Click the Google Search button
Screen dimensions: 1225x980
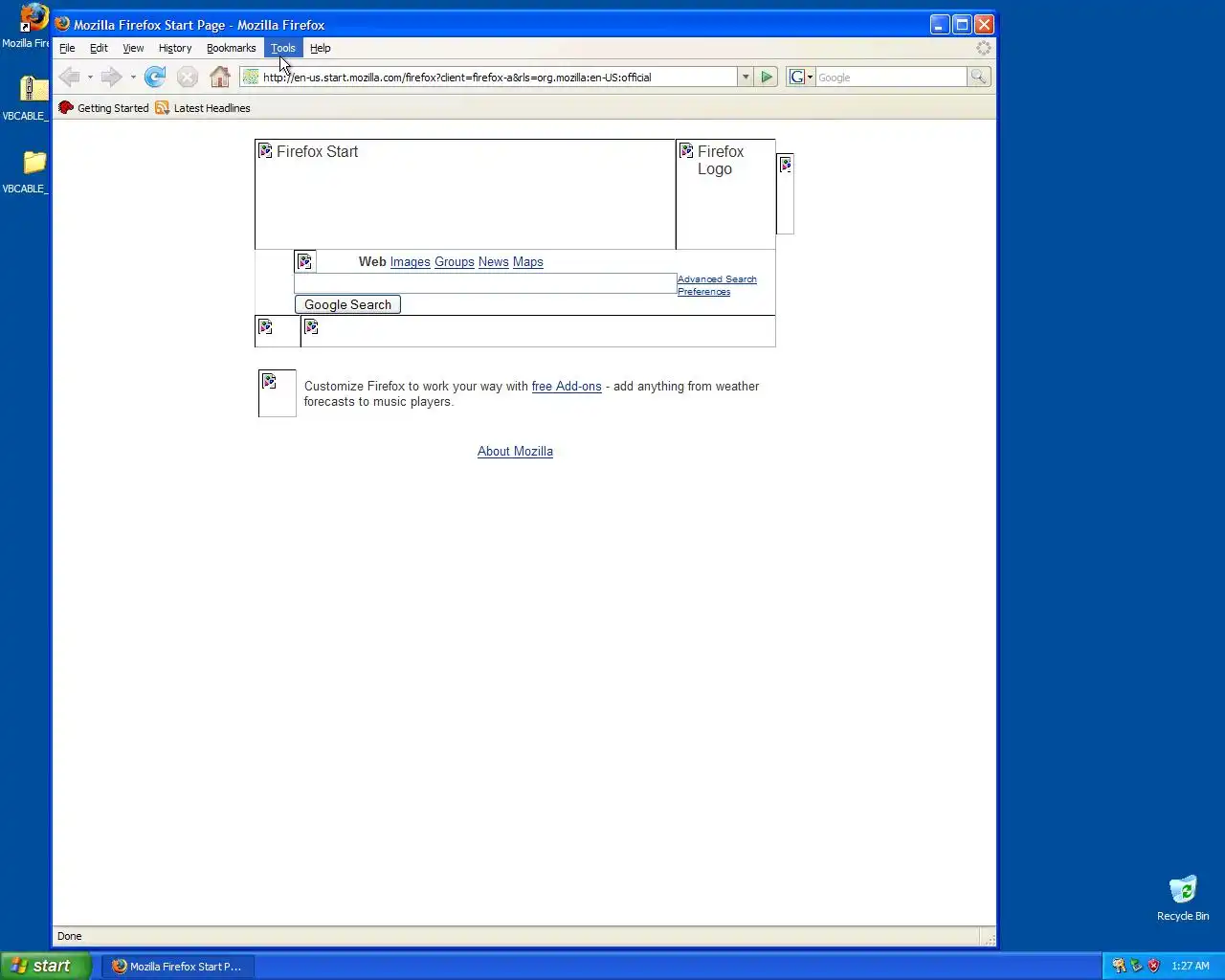[x=347, y=304]
